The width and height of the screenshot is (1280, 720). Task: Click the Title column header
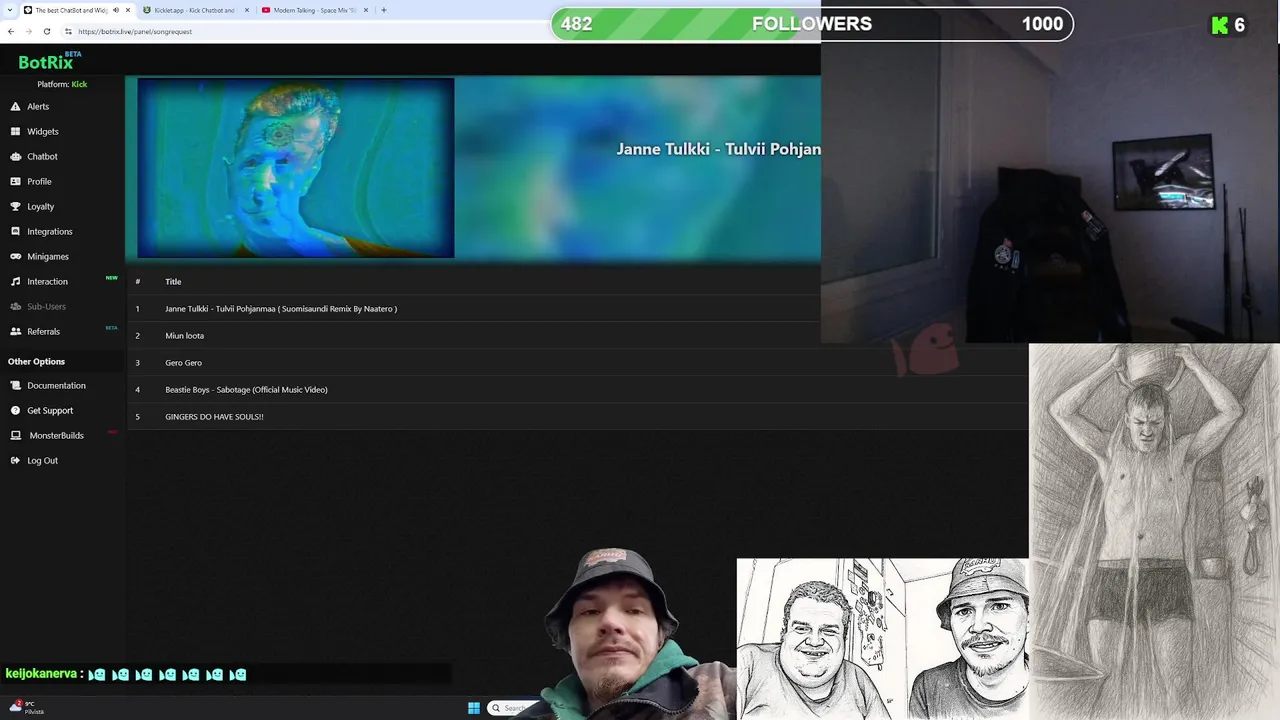173,281
